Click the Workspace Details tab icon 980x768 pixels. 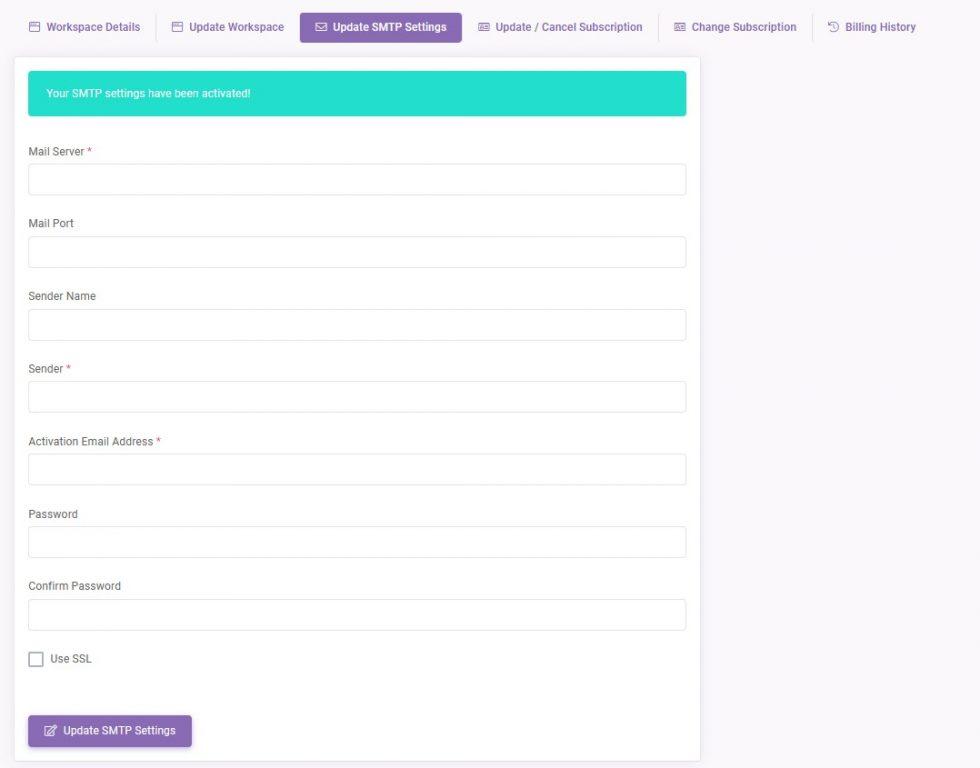pos(34,27)
